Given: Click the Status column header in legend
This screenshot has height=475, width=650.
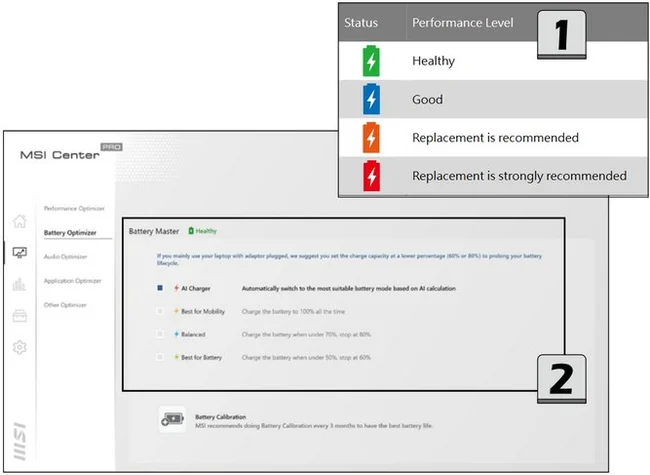Looking at the screenshot, I should (x=361, y=22).
